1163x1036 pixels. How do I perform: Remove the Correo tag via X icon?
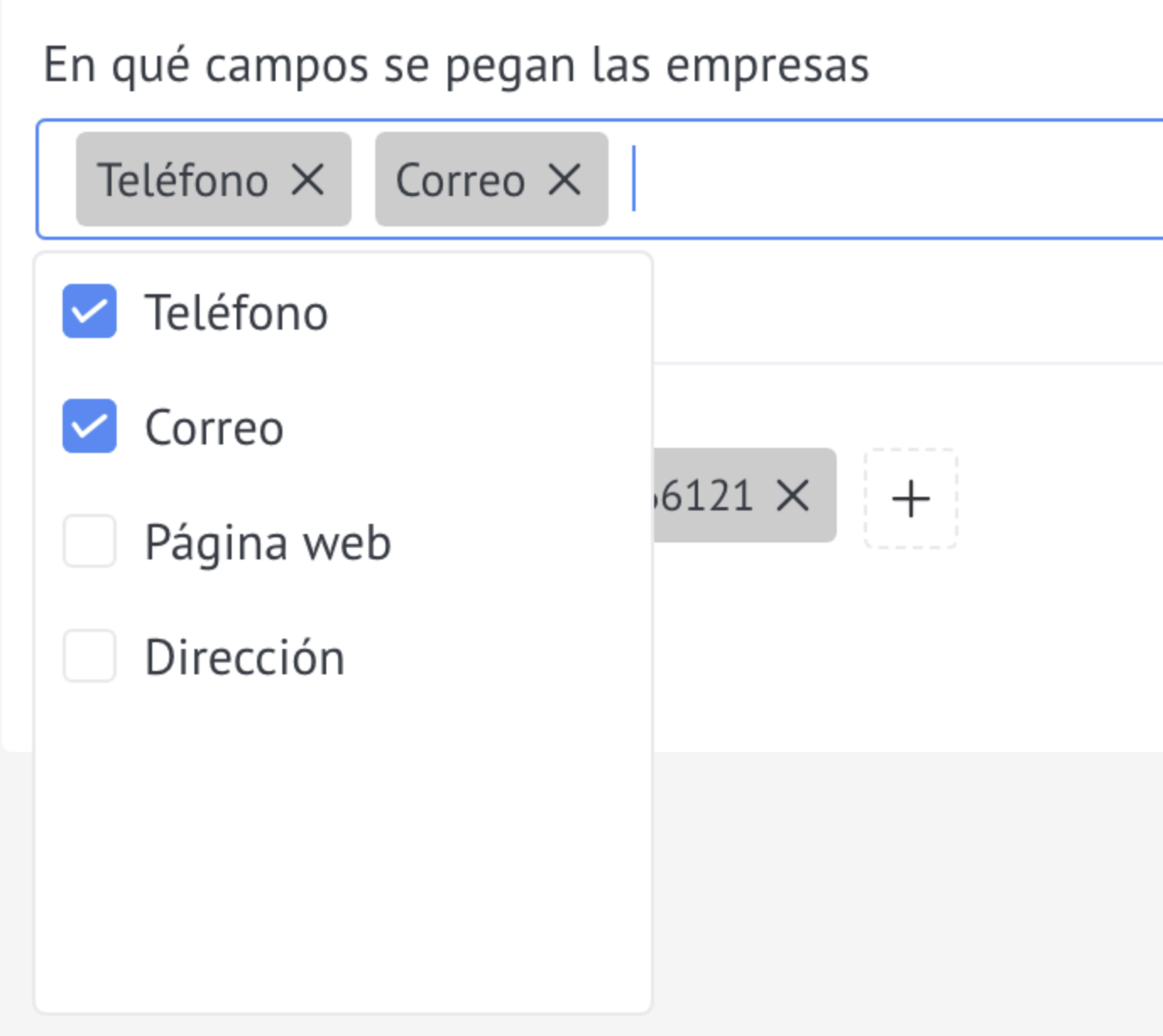(x=565, y=179)
